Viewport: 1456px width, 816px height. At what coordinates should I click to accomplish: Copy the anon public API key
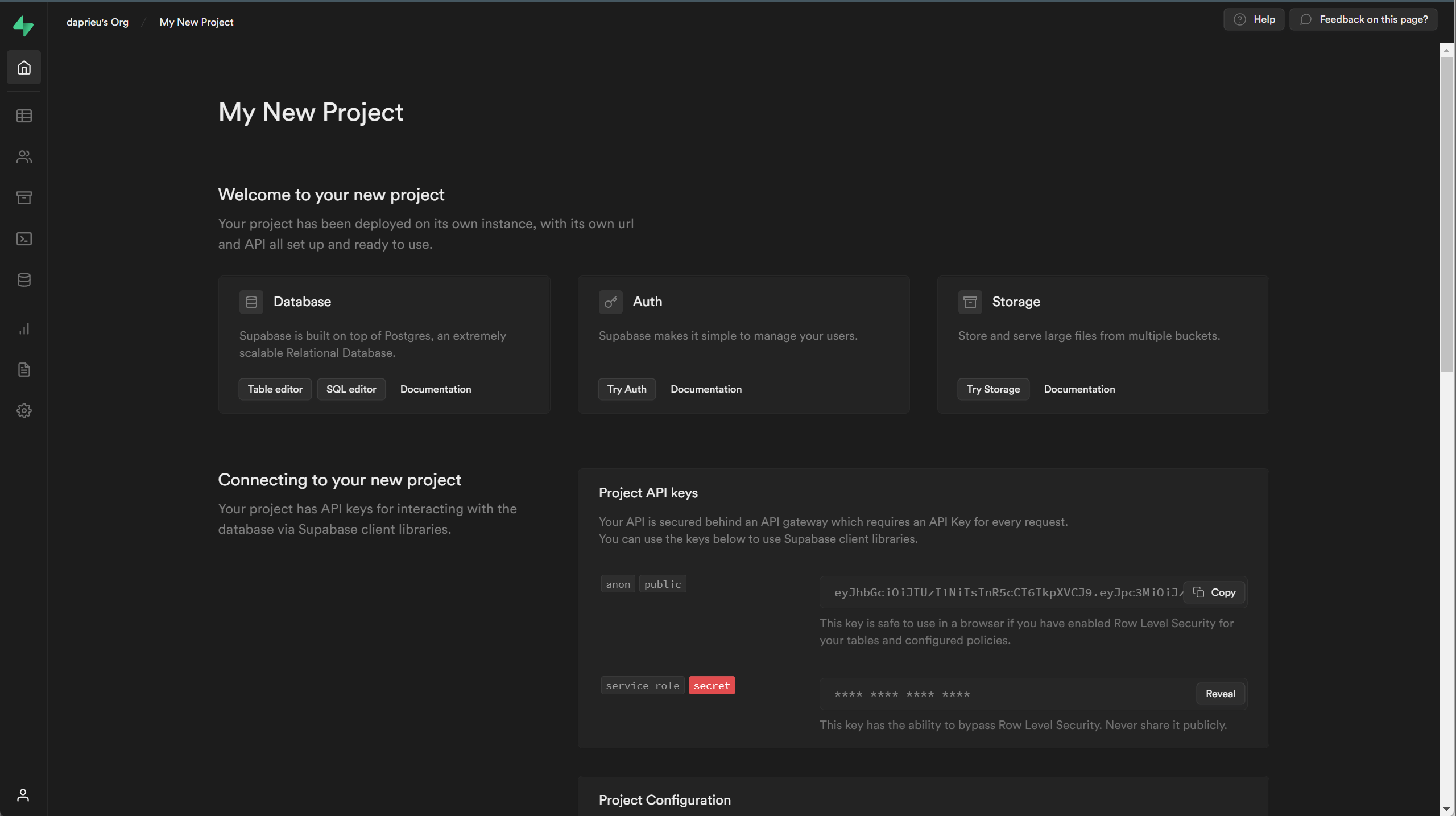coord(1214,592)
